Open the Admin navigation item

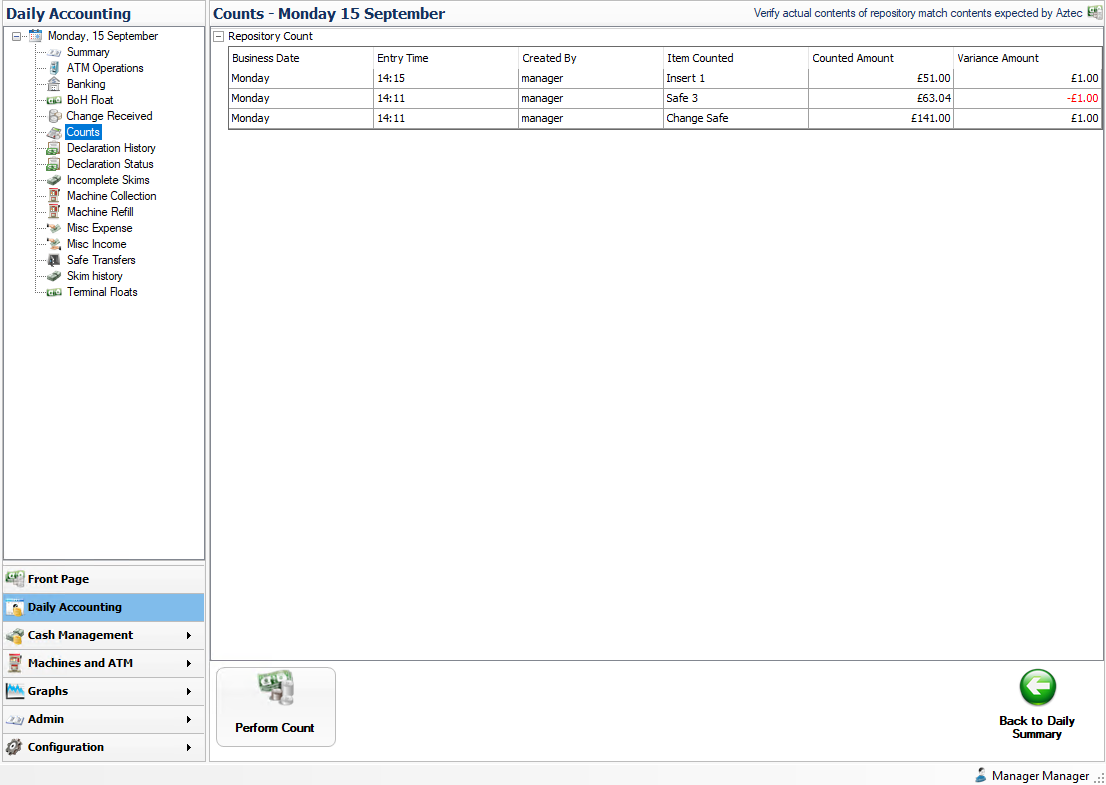[x=46, y=719]
